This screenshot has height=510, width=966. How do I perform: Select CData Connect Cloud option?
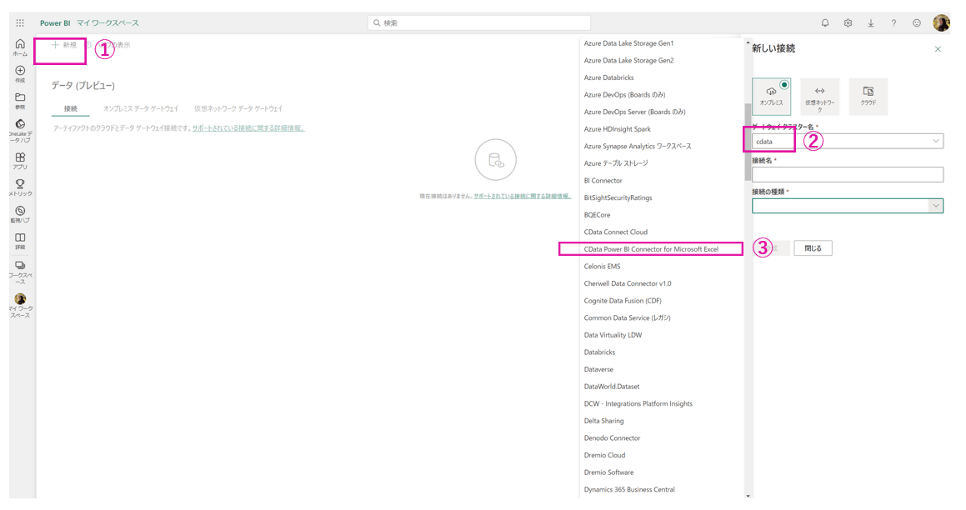pos(615,232)
